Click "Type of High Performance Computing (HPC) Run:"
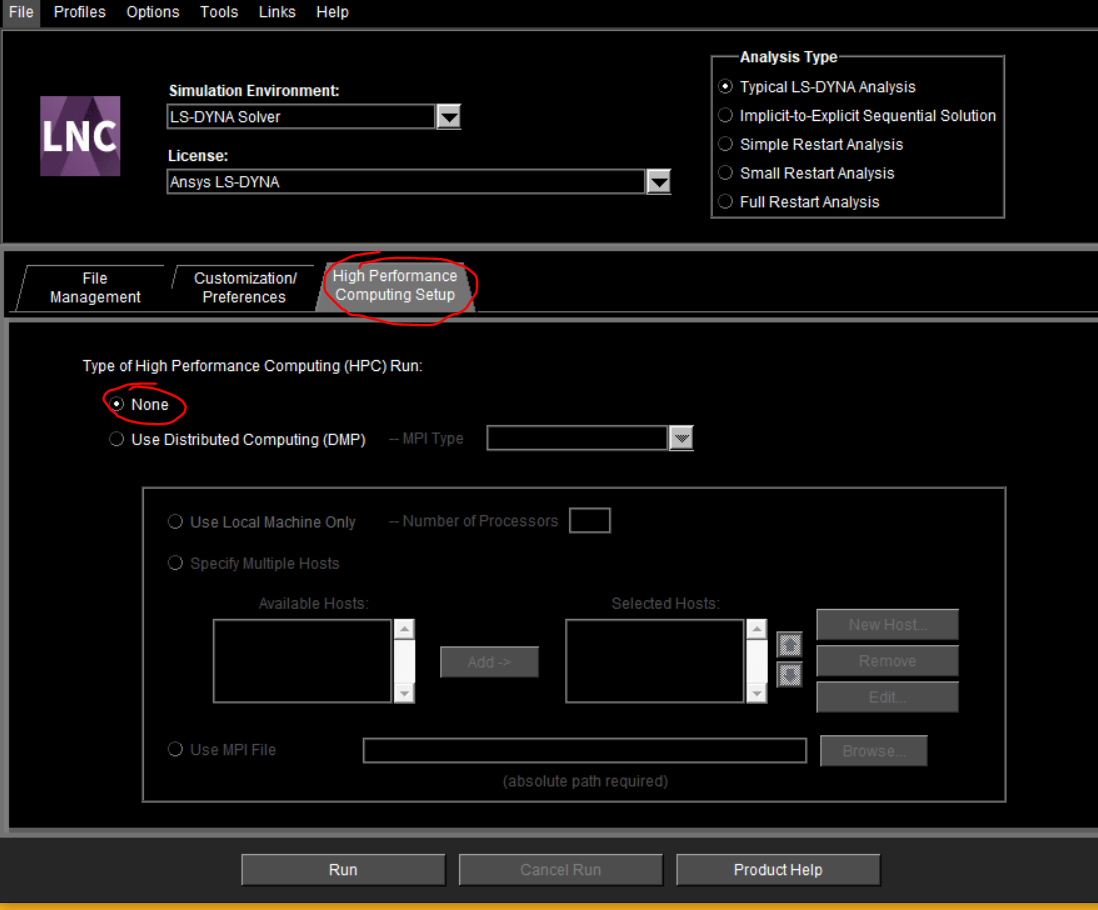1098x910 pixels. 253,366
